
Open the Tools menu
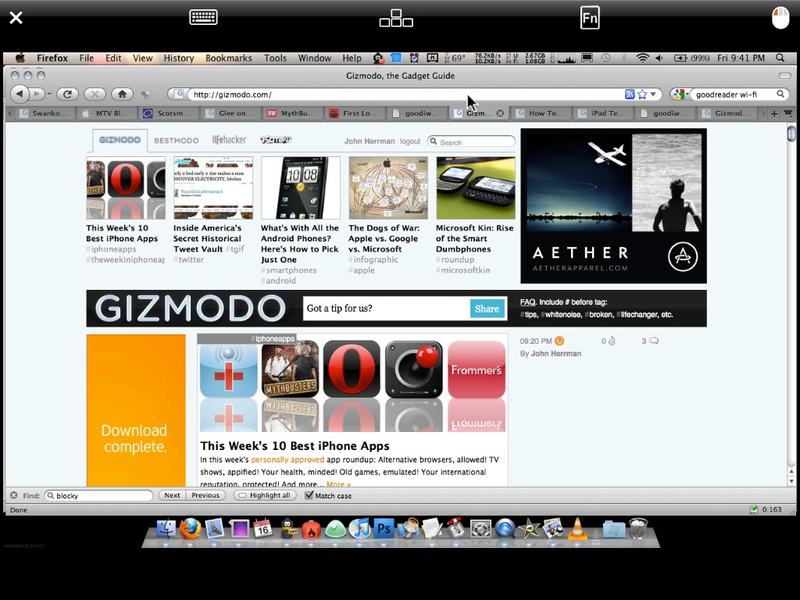275,58
